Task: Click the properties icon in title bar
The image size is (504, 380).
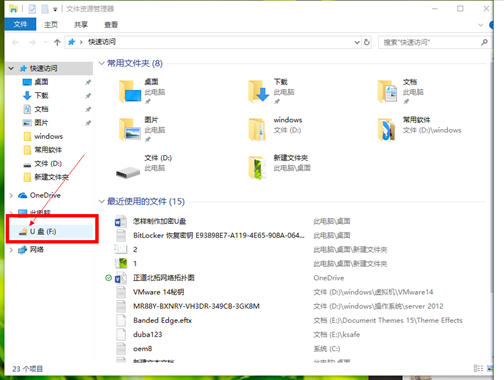Action: tap(32, 9)
